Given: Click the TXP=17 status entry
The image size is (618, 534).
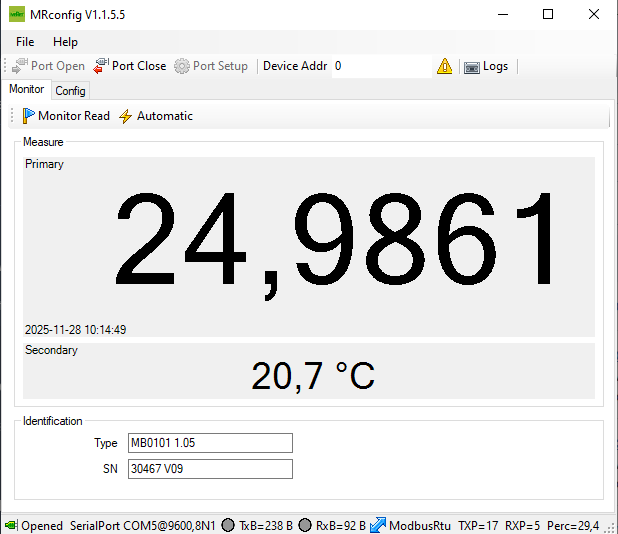Looking at the screenshot, I should [x=478, y=526].
